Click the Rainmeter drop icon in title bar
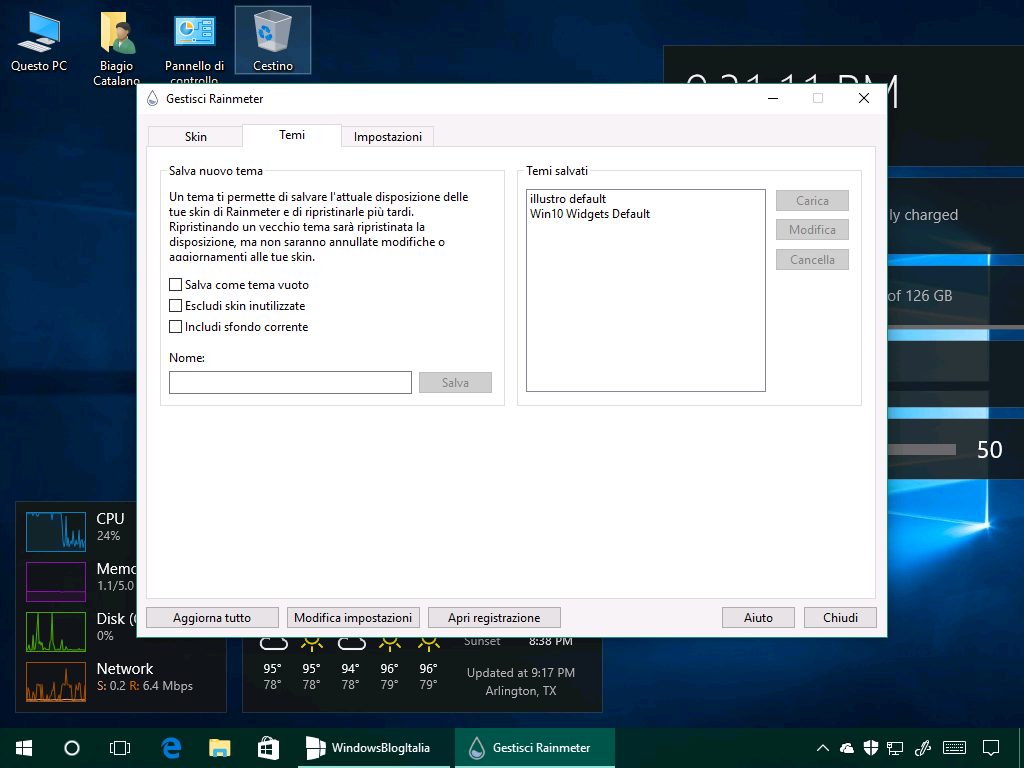Image resolution: width=1024 pixels, height=768 pixels. pos(152,99)
